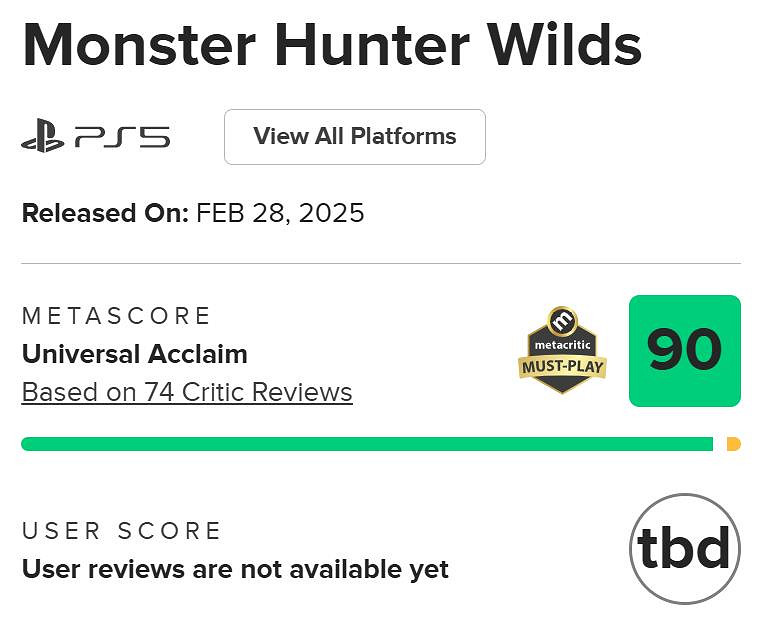
Task: Click the 'User reviews are not available yet' text
Action: tap(235, 570)
